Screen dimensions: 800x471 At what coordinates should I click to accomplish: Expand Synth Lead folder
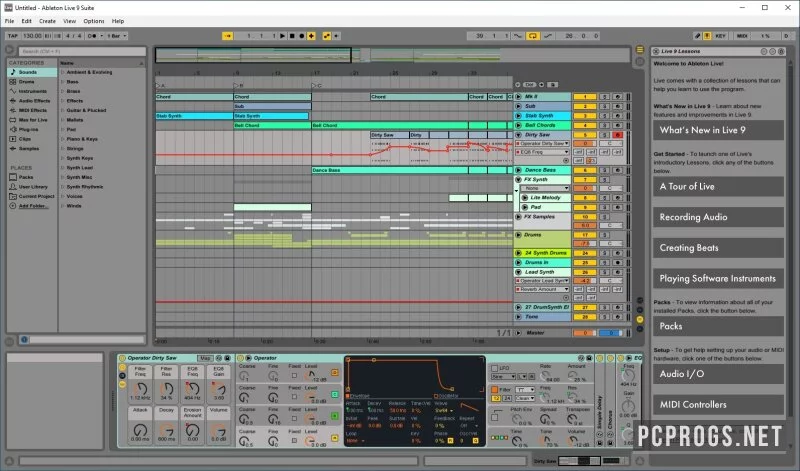[63, 167]
